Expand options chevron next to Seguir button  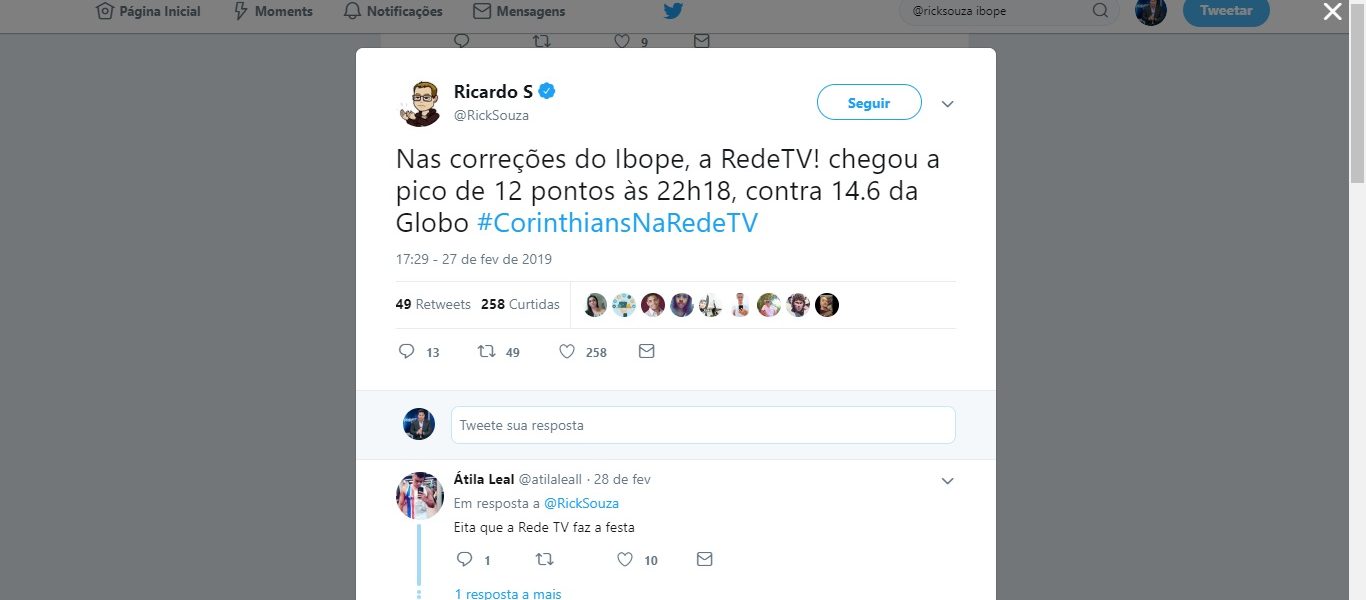click(948, 104)
